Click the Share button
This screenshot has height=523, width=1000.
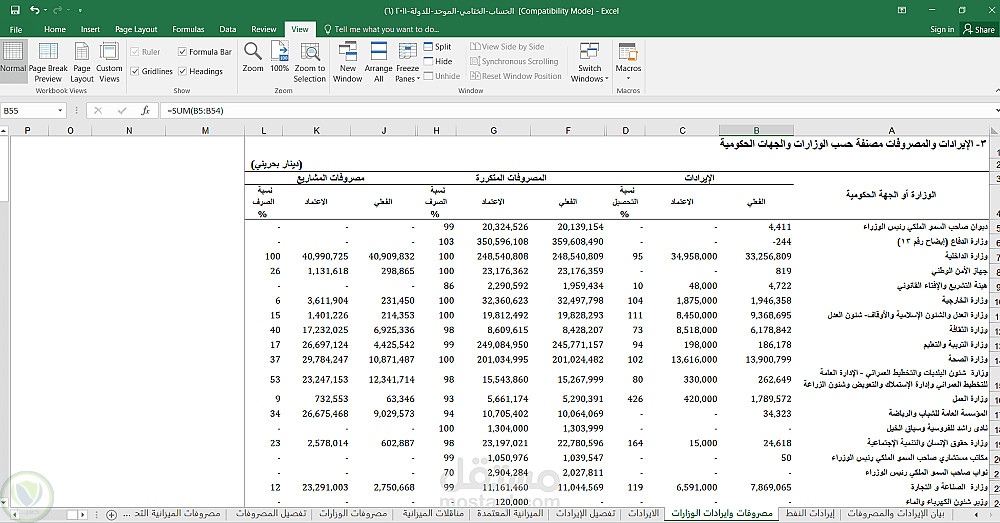[978, 30]
